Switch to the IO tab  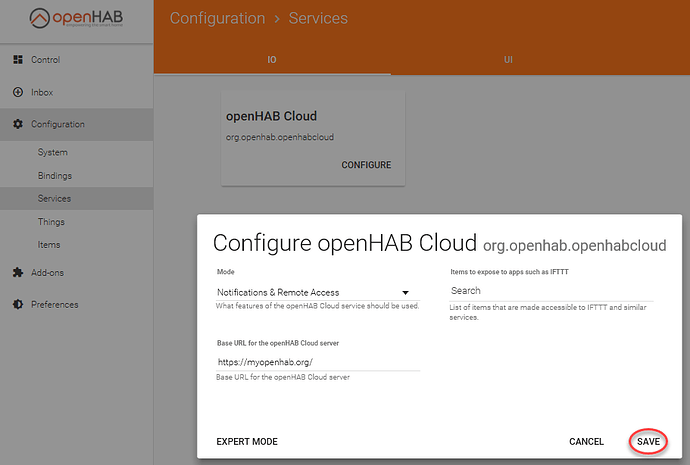[x=272, y=59]
